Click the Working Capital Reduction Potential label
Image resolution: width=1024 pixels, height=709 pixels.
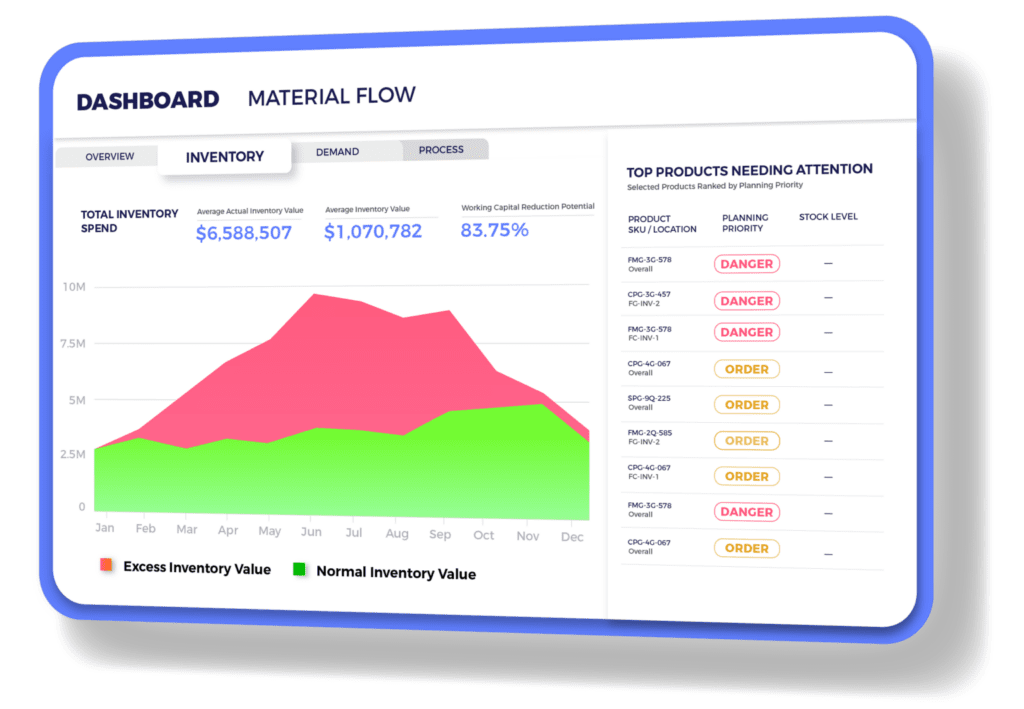[x=528, y=207]
